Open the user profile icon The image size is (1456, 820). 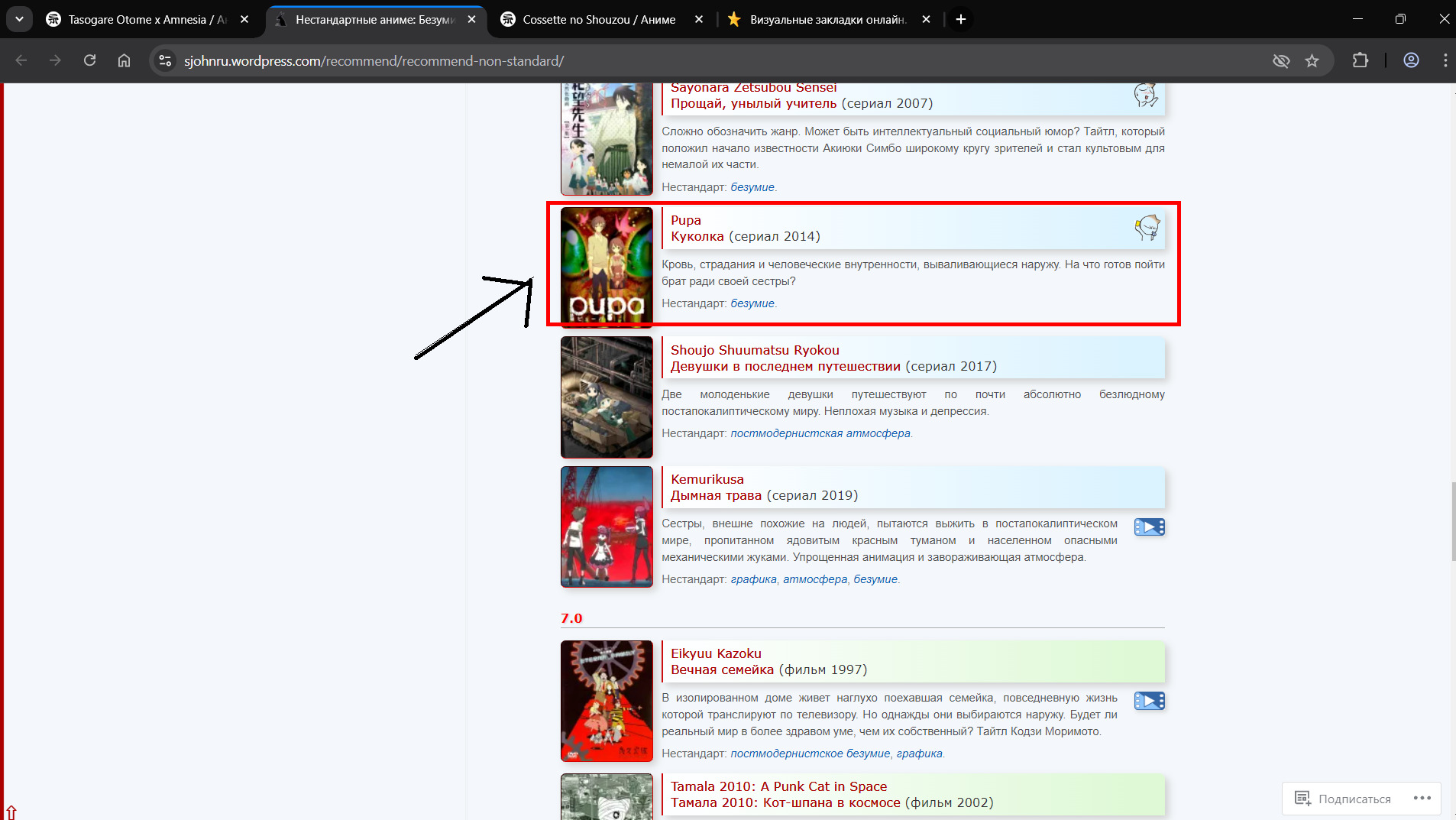click(x=1410, y=61)
